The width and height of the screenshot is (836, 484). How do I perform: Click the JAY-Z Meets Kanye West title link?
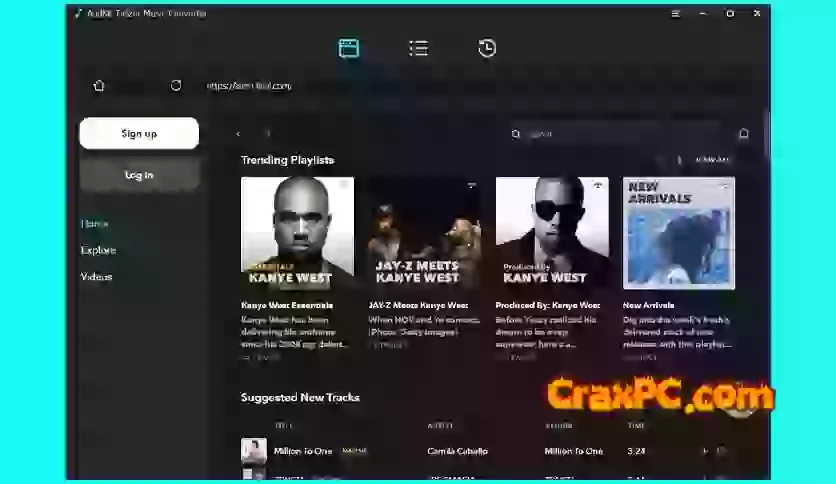[419, 305]
